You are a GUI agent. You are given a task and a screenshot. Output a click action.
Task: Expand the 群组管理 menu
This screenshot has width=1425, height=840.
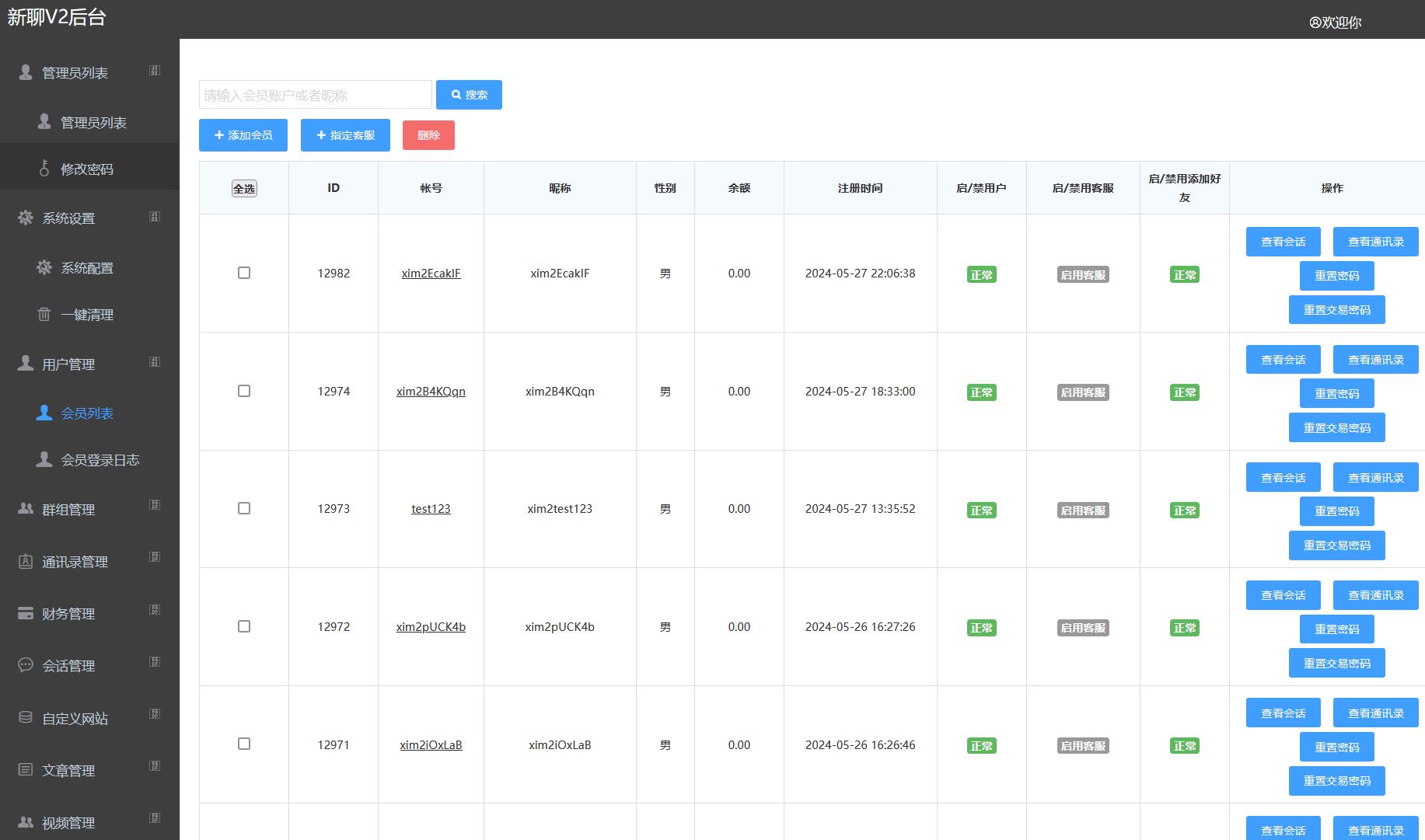tap(155, 505)
